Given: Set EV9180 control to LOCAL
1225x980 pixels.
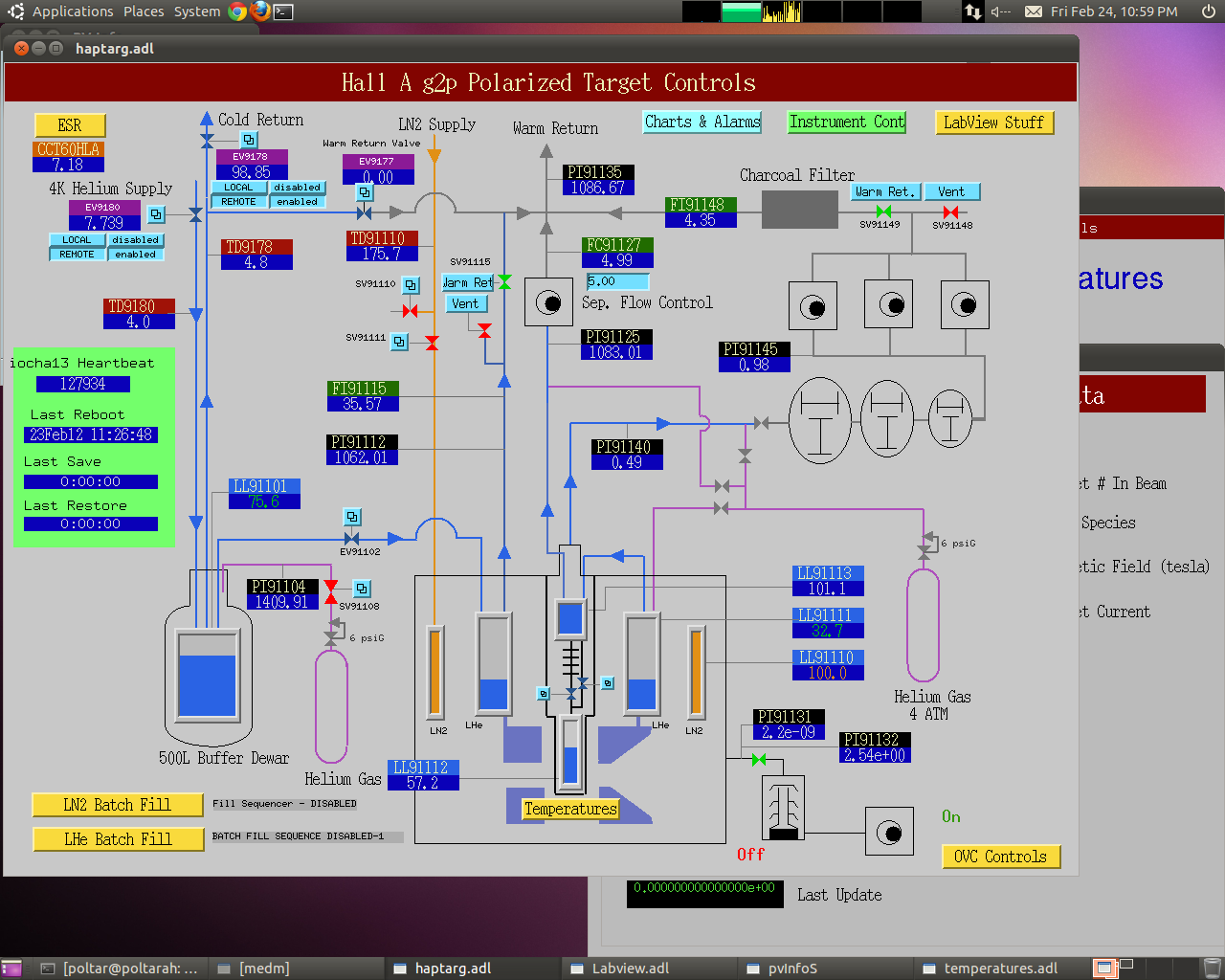Looking at the screenshot, I should point(78,240).
